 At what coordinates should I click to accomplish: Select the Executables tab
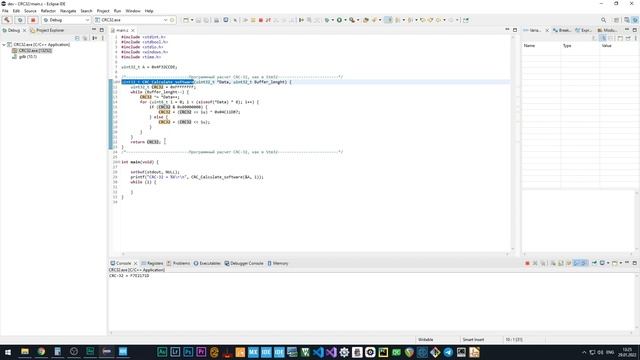207,263
